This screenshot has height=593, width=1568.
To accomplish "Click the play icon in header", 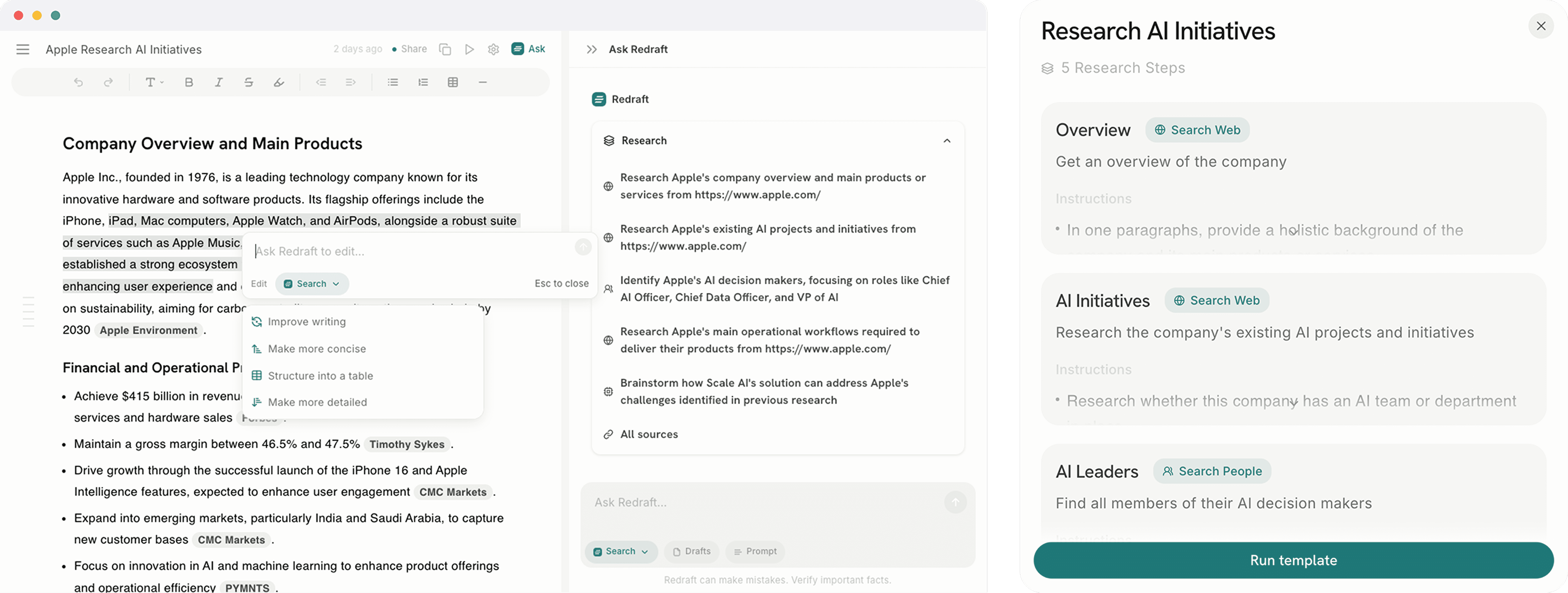I will point(469,49).
